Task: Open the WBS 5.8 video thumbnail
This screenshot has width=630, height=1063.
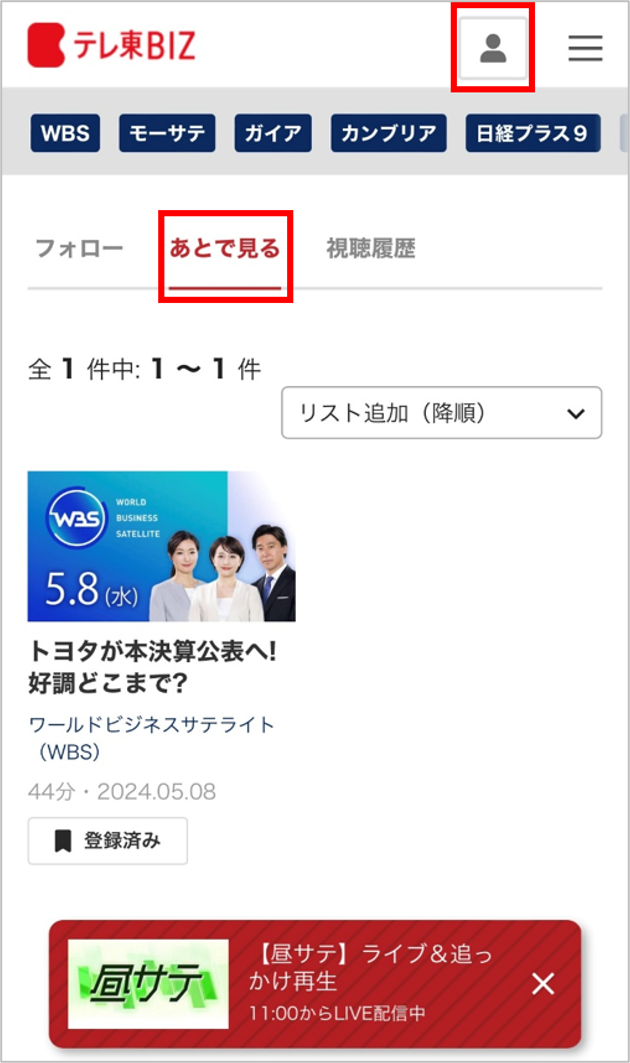Action: coord(161,546)
